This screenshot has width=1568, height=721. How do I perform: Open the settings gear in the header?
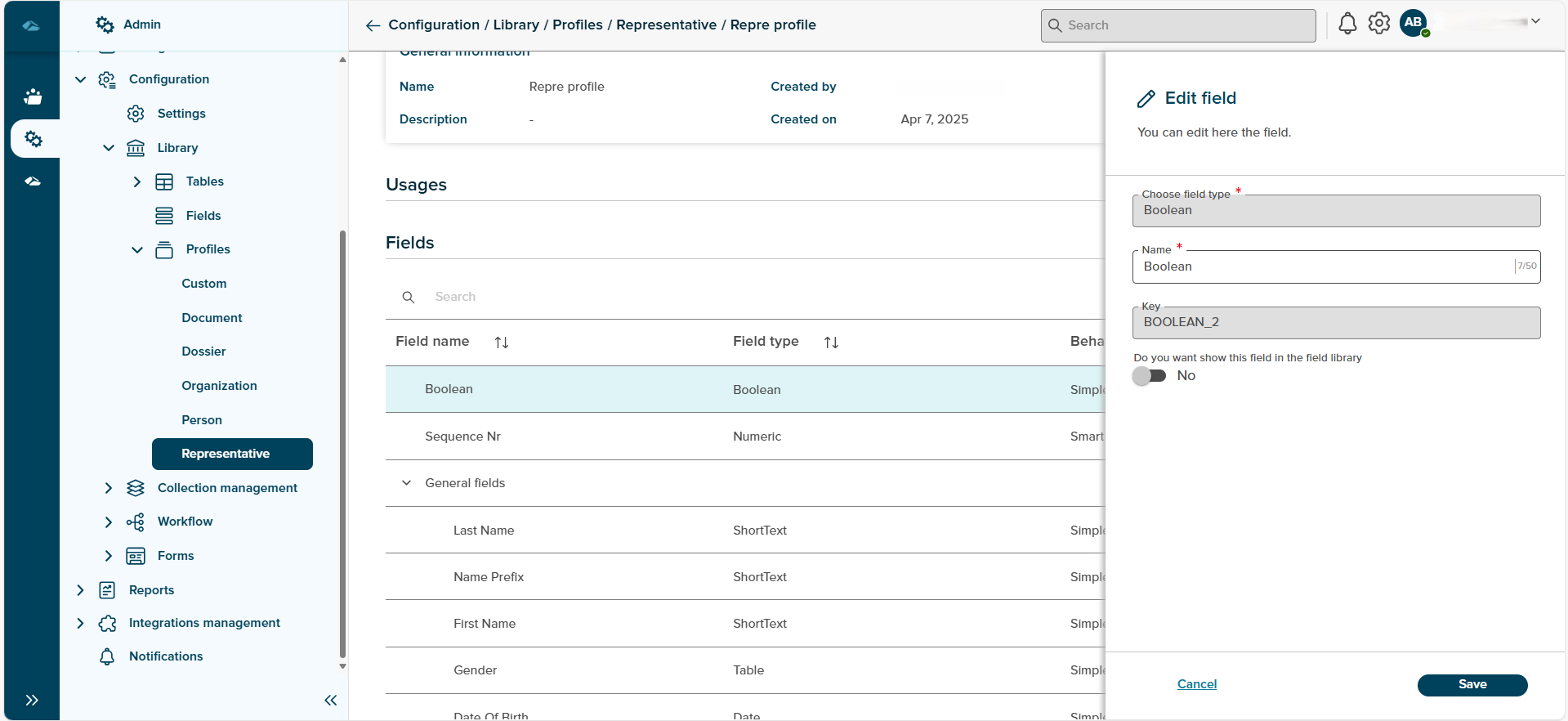point(1379,24)
